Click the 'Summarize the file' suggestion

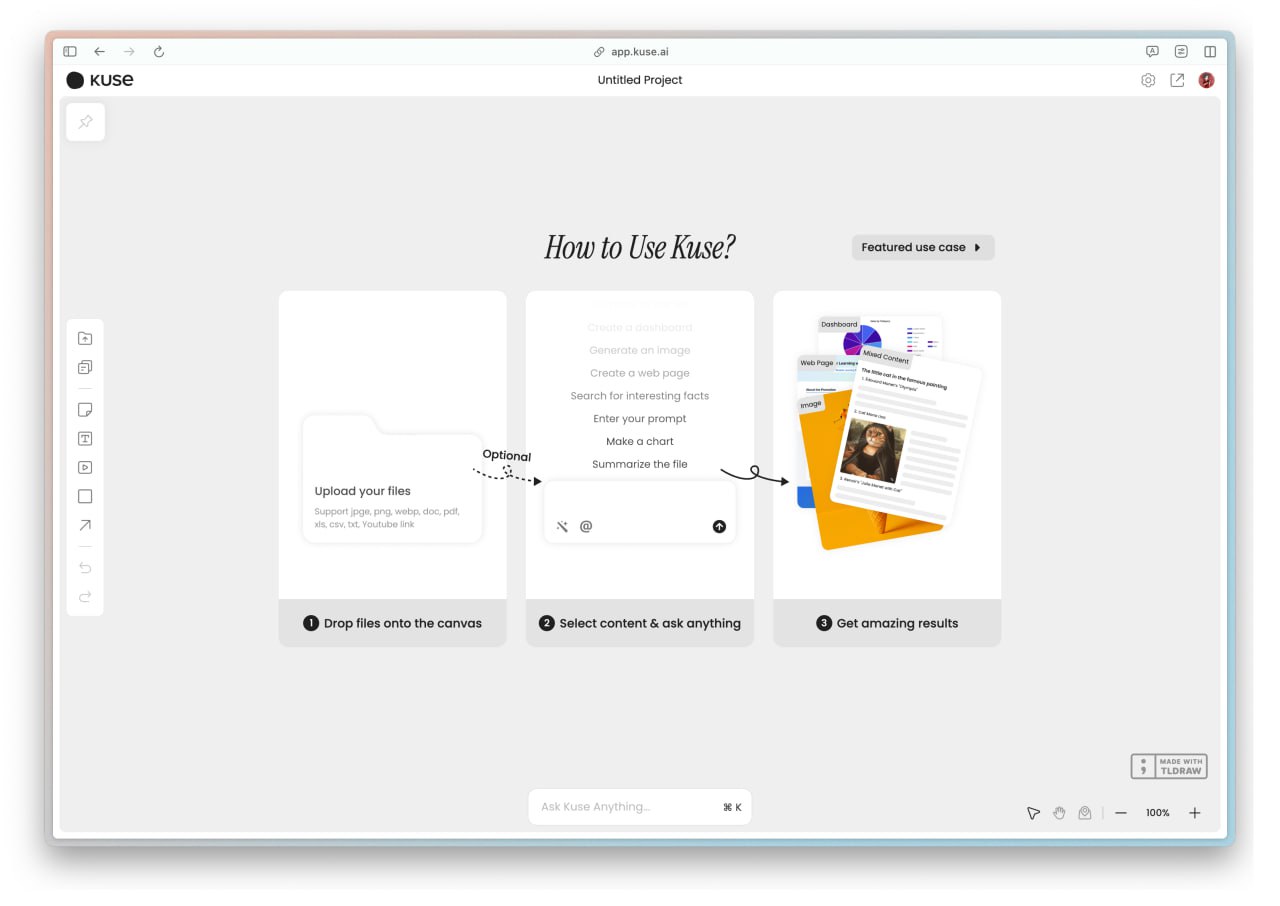(x=640, y=464)
